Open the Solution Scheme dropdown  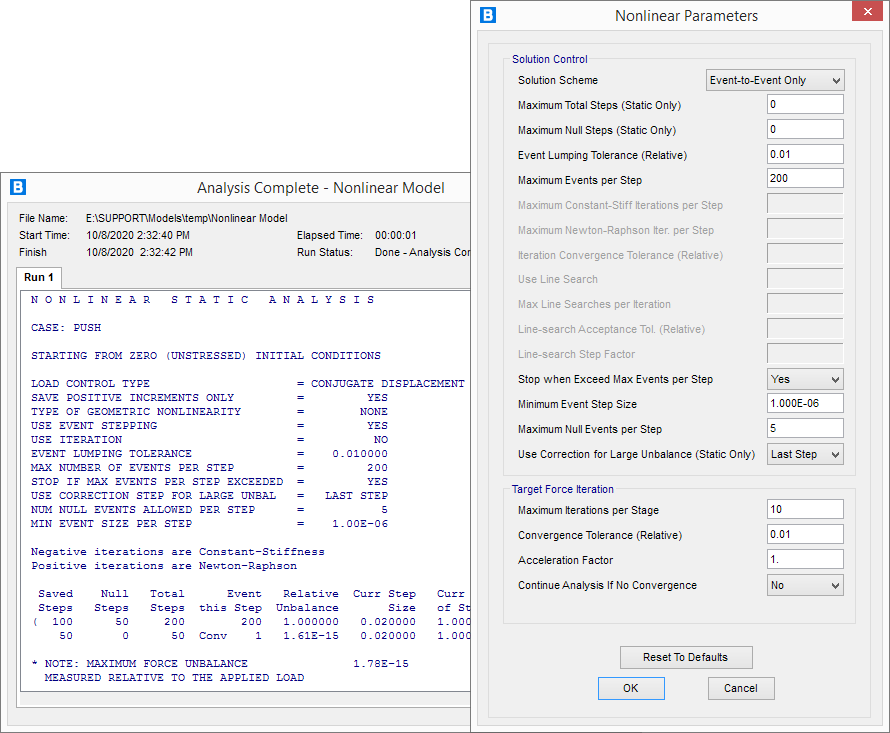tap(775, 80)
